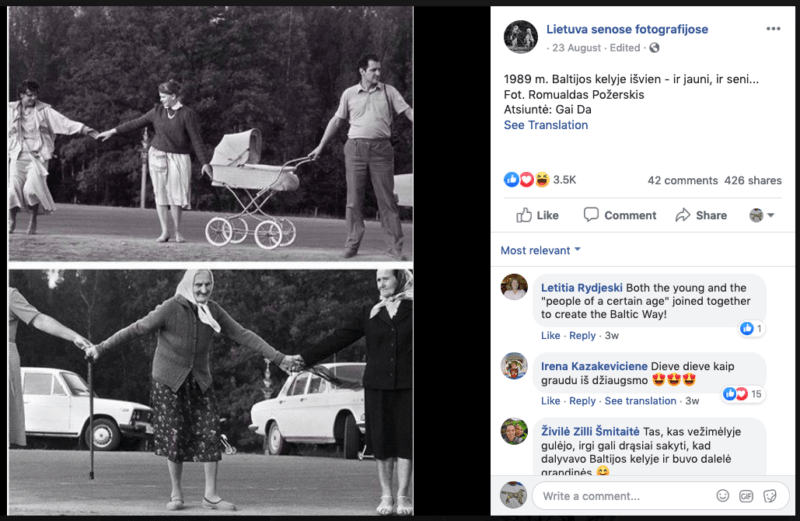Like Letitia Rydjeski's comment

click(550, 336)
